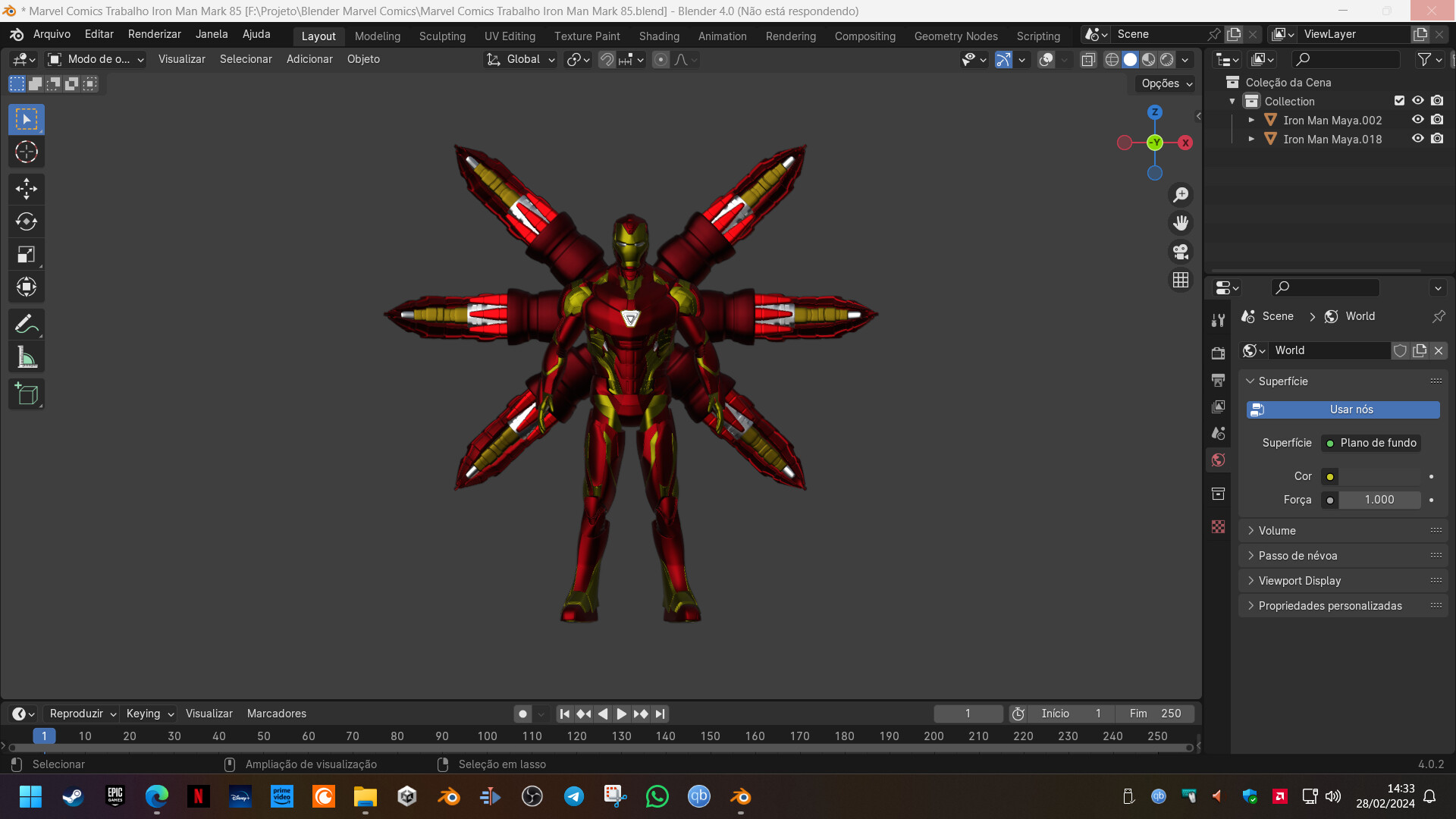Viewport: 1456px width, 819px height.
Task: Hide Iron Man Maya.002 in viewport
Action: 1417,120
